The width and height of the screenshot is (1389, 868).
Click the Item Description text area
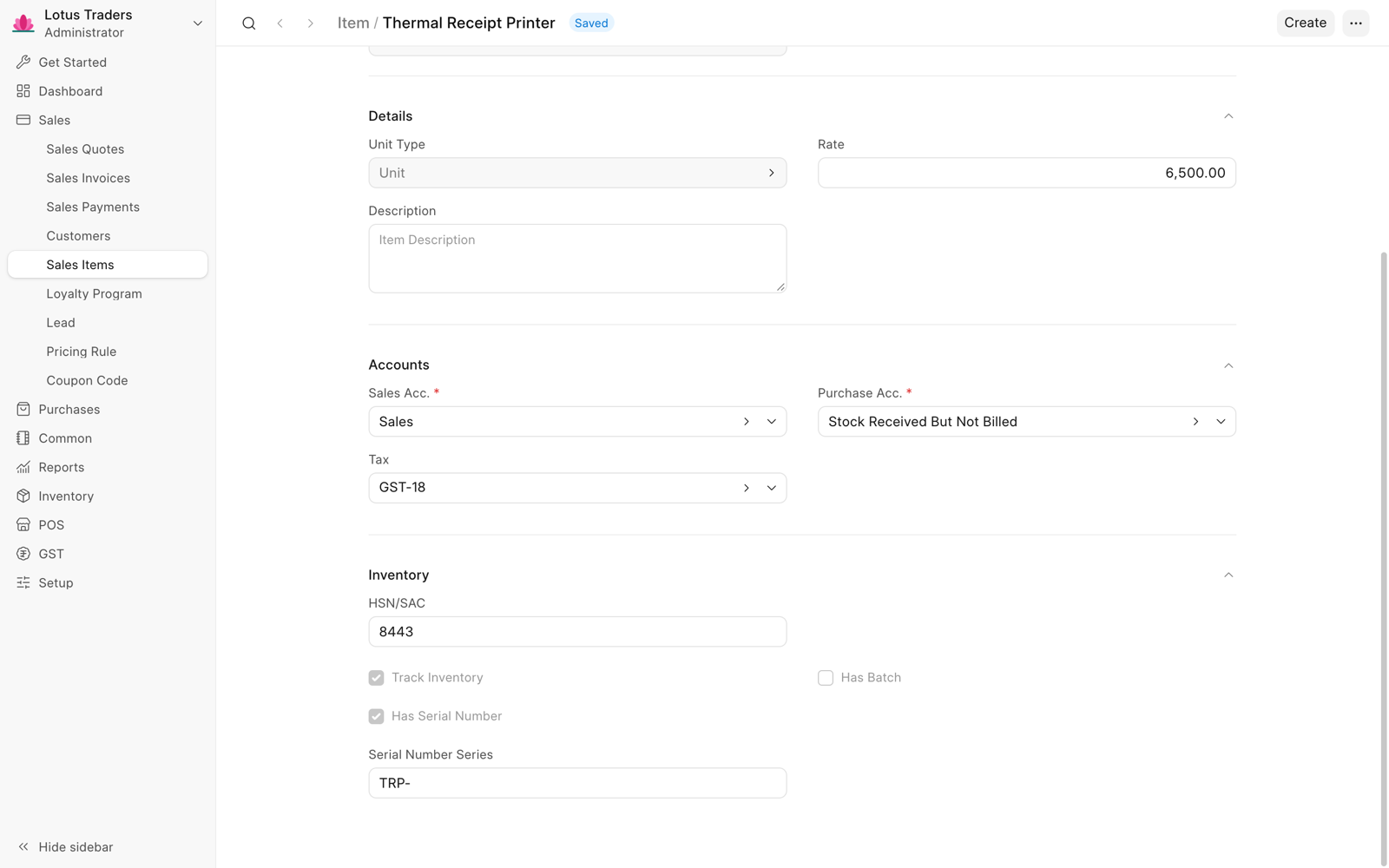(x=577, y=259)
